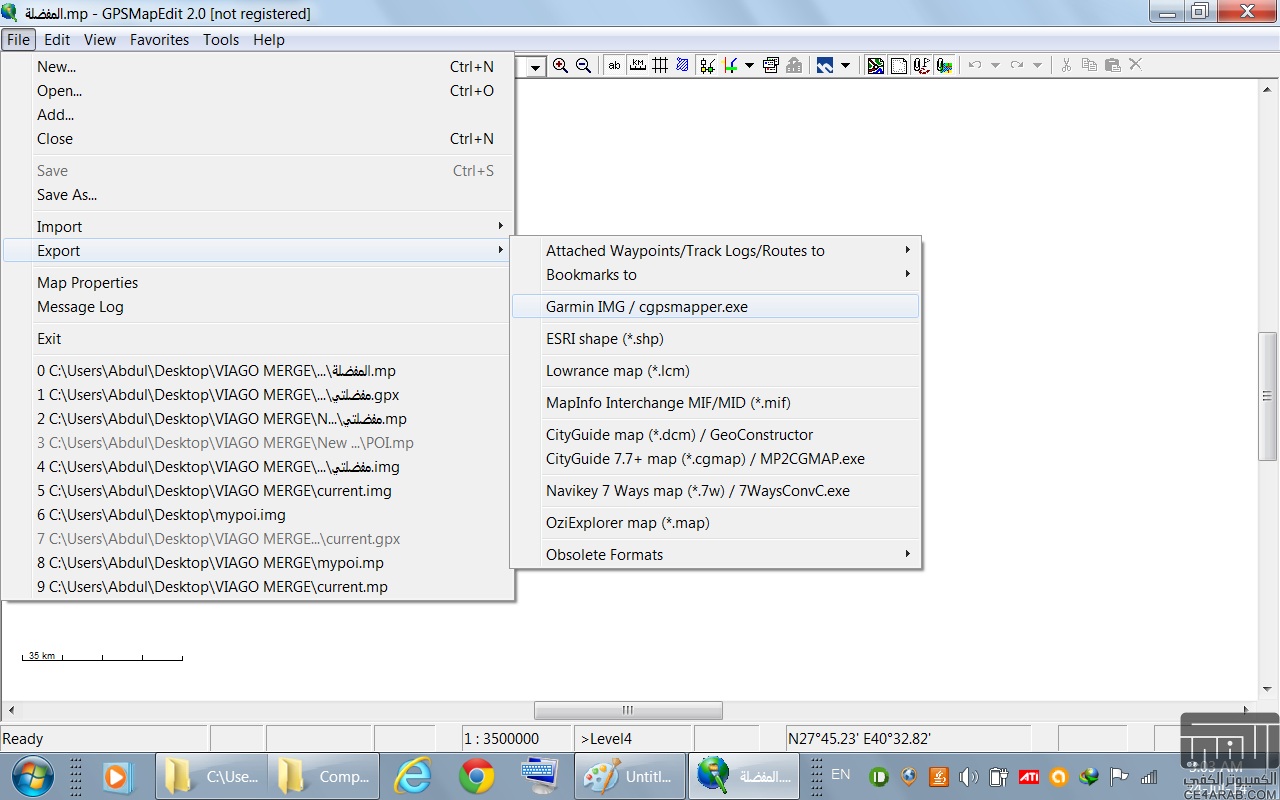Click the Delete X toolbar icon
This screenshot has height=800, width=1280.
pyautogui.click(x=1135, y=66)
